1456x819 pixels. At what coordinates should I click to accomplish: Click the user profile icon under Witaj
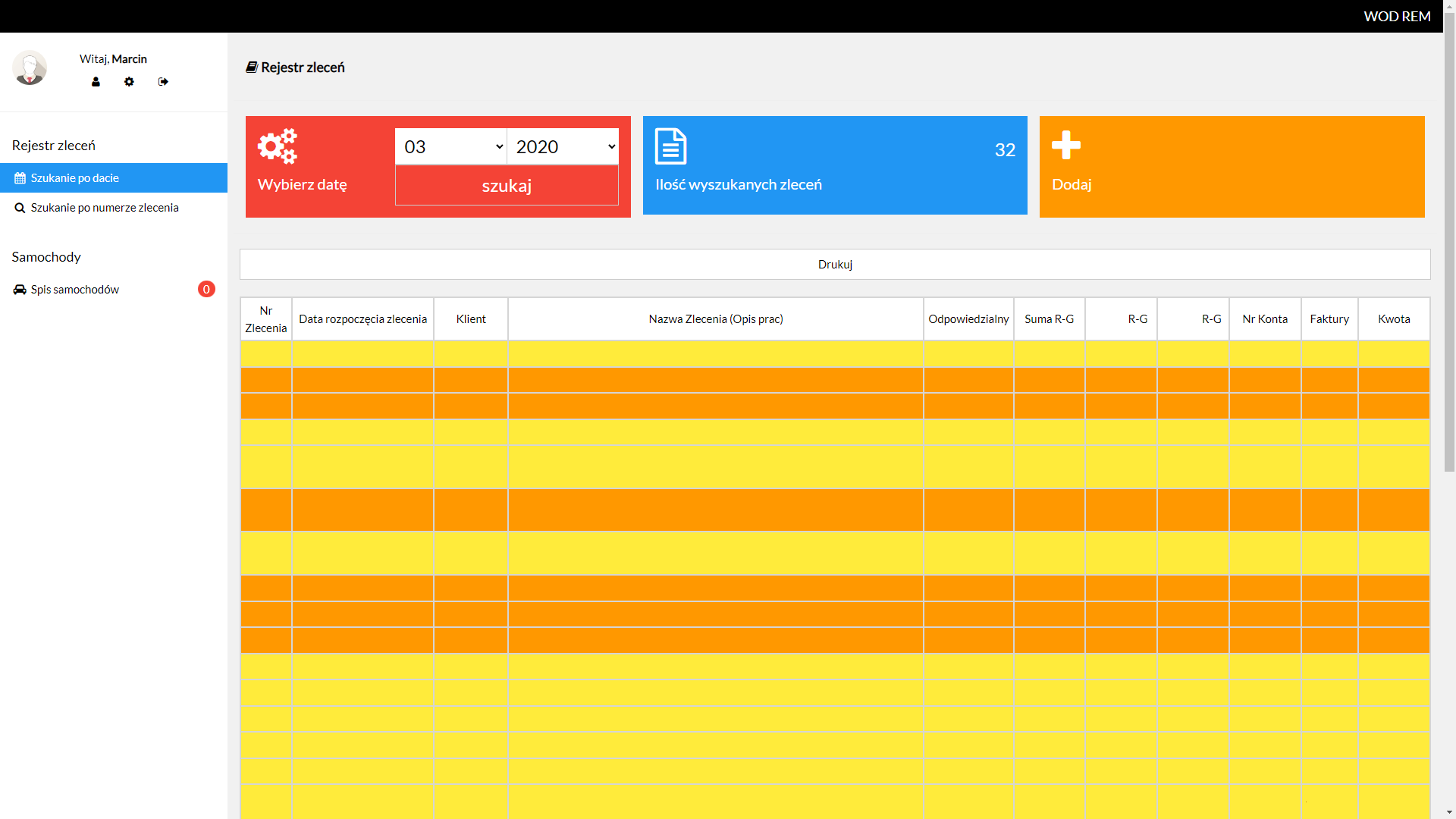tap(96, 82)
